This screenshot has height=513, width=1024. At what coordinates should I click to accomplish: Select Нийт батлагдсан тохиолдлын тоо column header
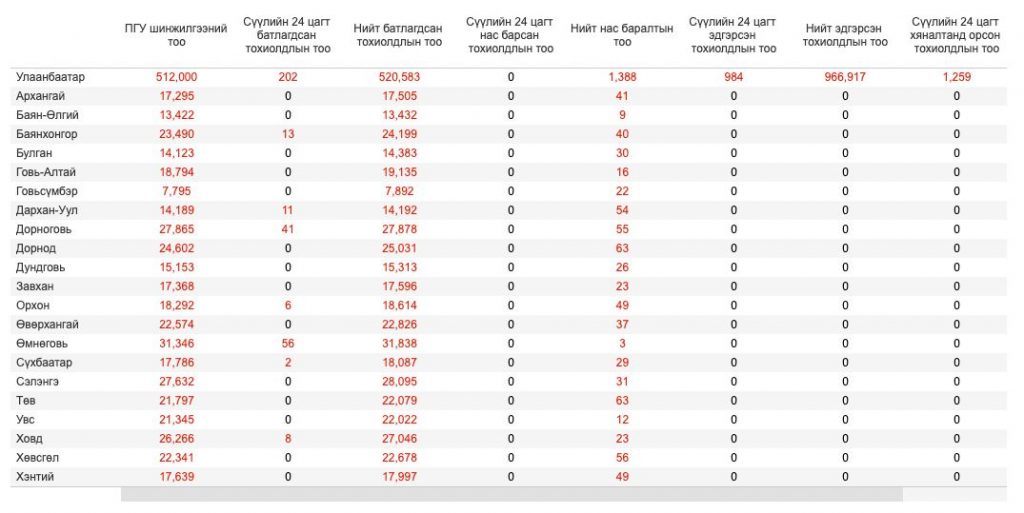(398, 35)
